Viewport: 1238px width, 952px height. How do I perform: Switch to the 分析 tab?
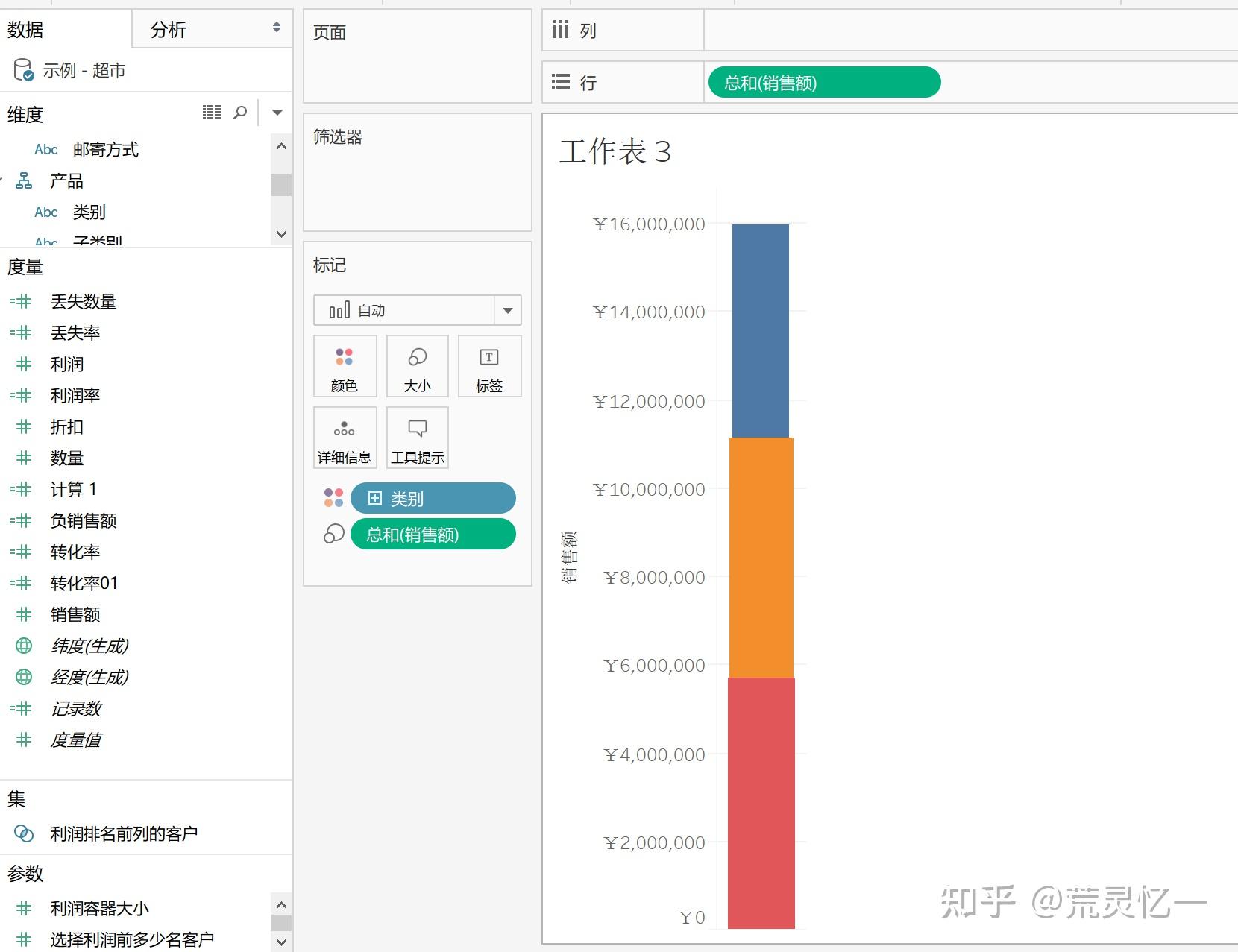tap(168, 30)
